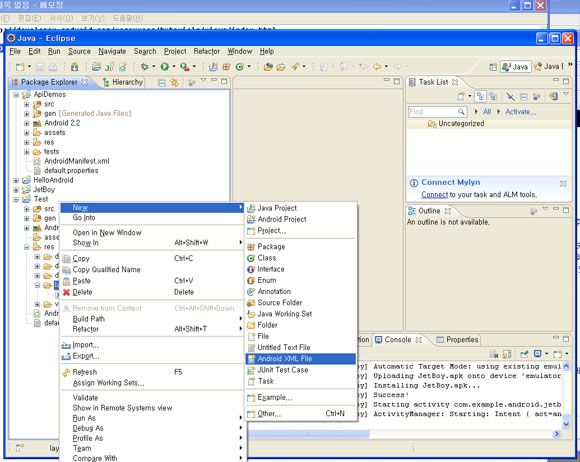Expand the HelloAndroid project node
580x462 pixels.
click(16, 181)
